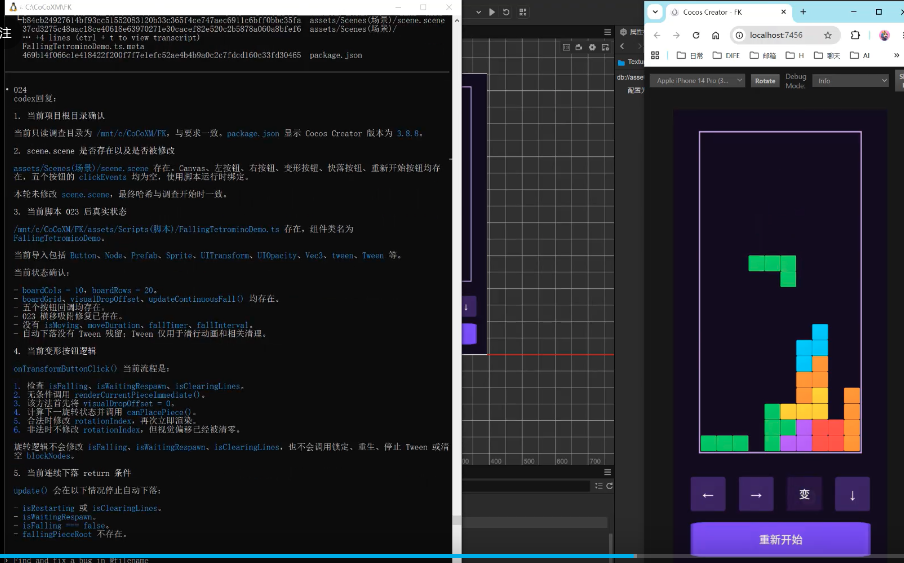Go forward in the browser
The height and width of the screenshot is (563, 904).
coord(676,35)
